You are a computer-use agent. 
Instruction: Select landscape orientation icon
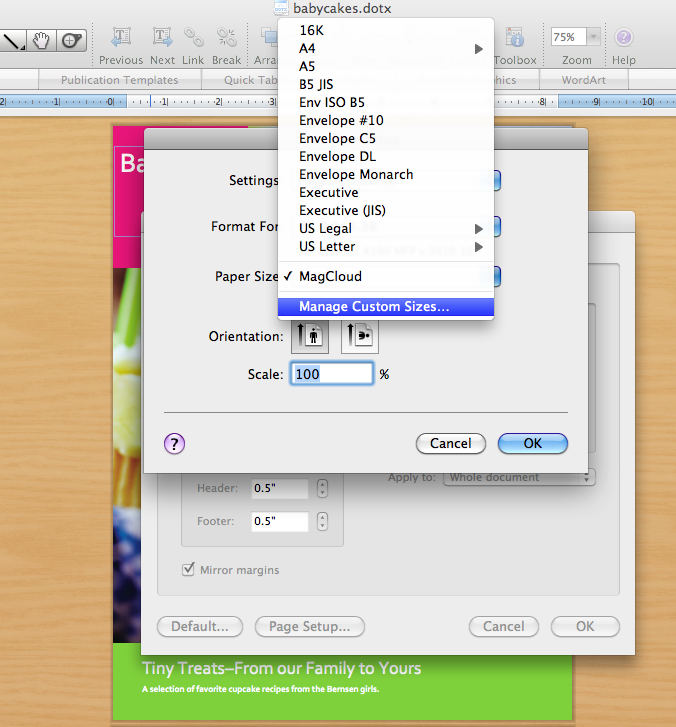click(x=359, y=336)
